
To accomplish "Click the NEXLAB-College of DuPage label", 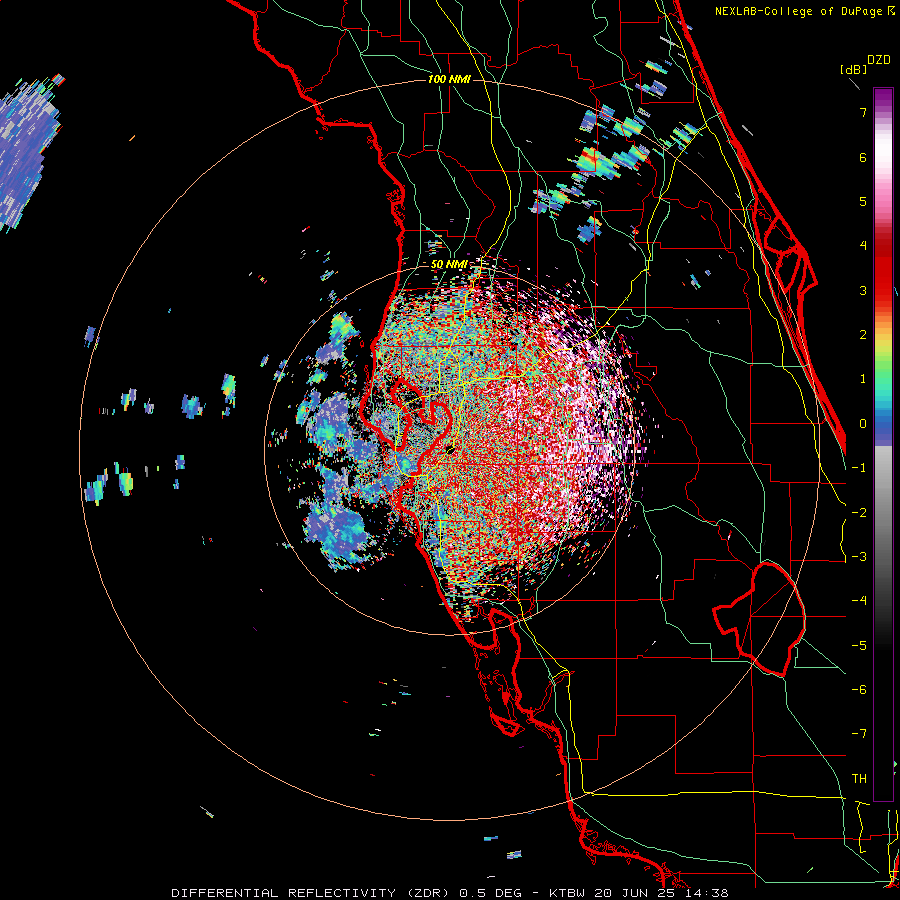I will (x=798, y=11).
